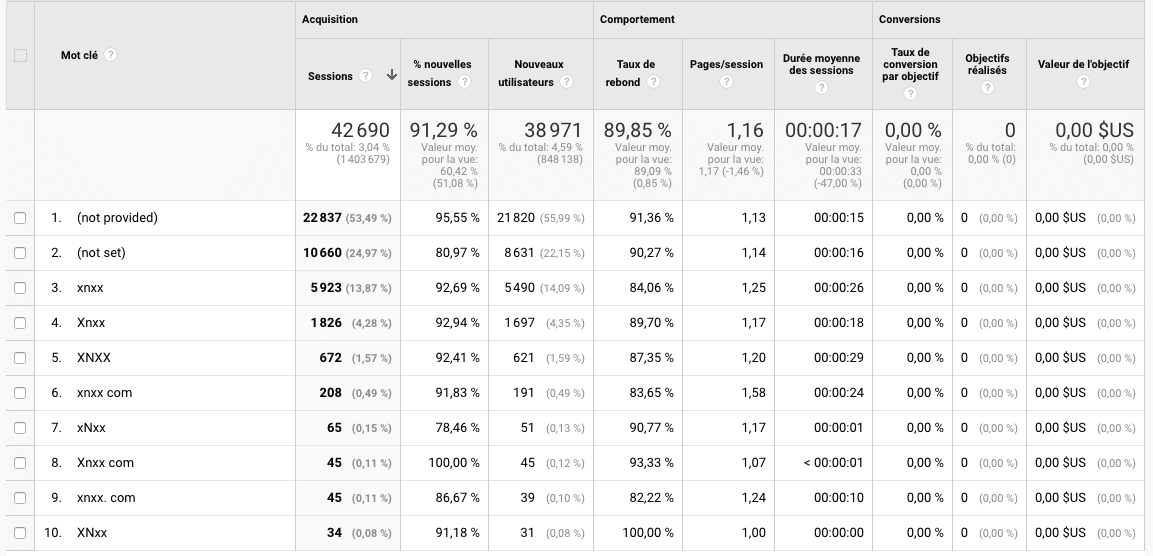Sort by Taux de conversion par objectif
Viewport: 1153px width, 556px height.
(909, 64)
